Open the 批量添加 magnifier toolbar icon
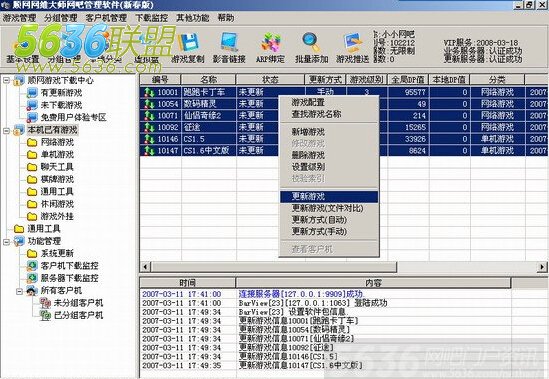Screen dimensions: 549x379 tap(311, 43)
